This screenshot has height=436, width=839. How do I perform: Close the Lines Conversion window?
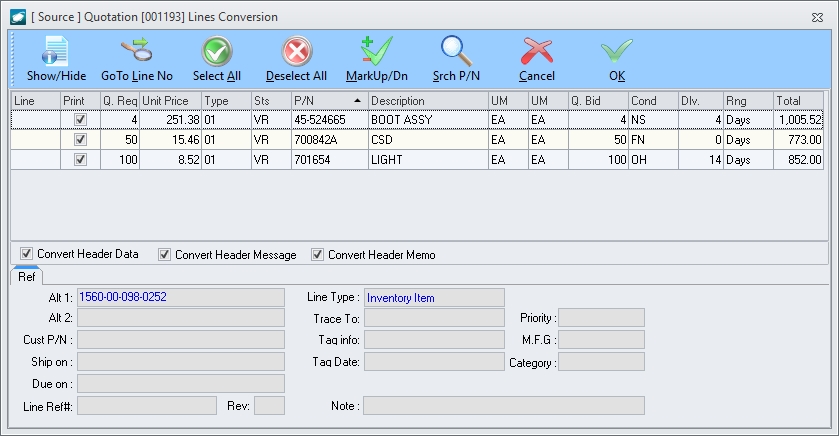click(x=817, y=17)
